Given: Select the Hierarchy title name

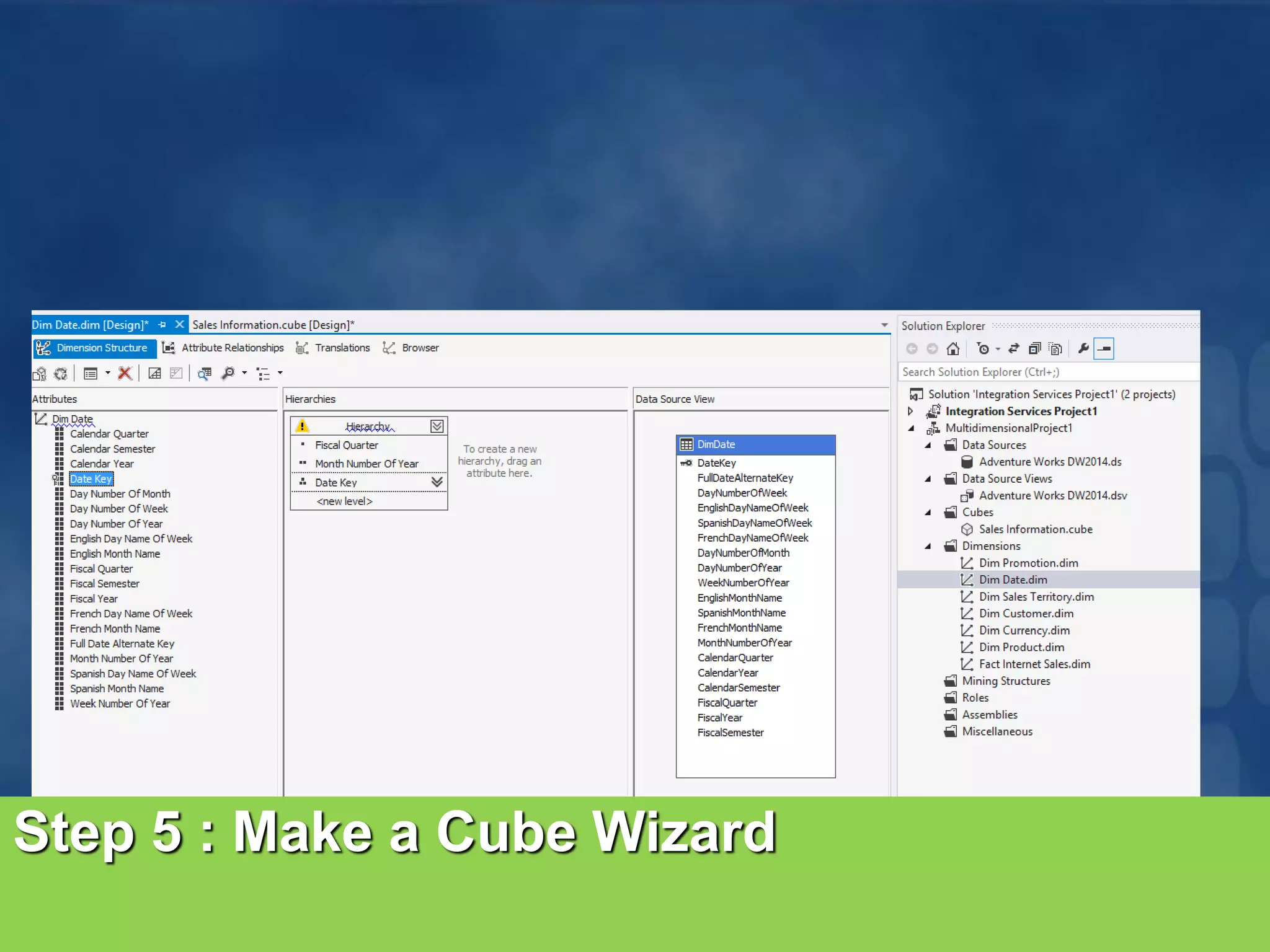Looking at the screenshot, I should [x=368, y=426].
